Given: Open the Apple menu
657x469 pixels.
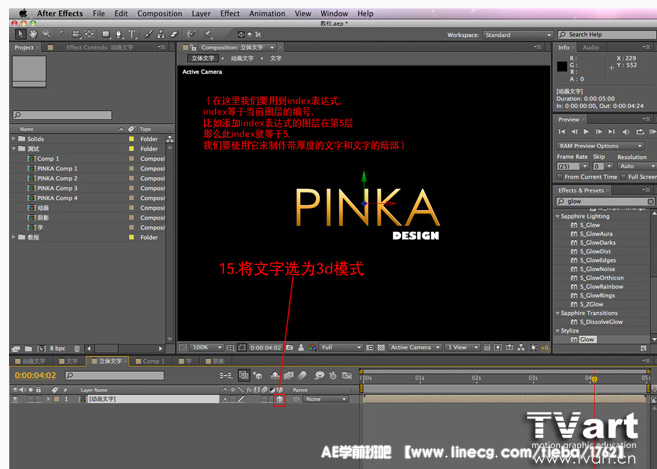Looking at the screenshot, I should [x=23, y=13].
